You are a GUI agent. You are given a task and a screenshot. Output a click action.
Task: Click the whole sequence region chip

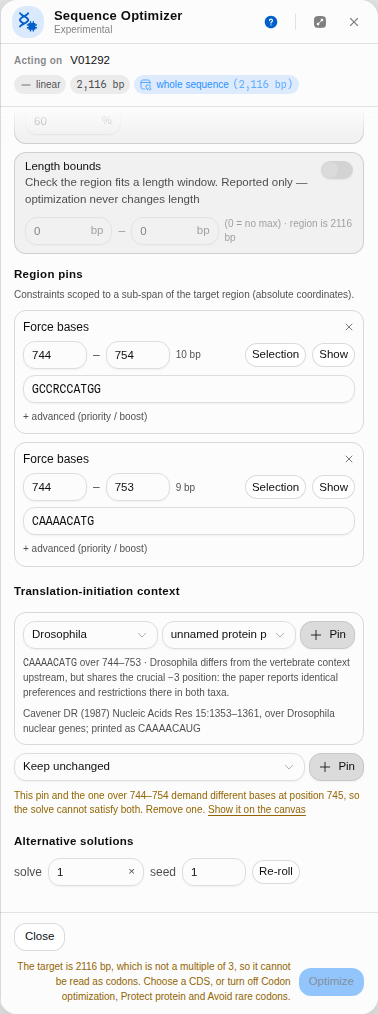[x=216, y=85]
